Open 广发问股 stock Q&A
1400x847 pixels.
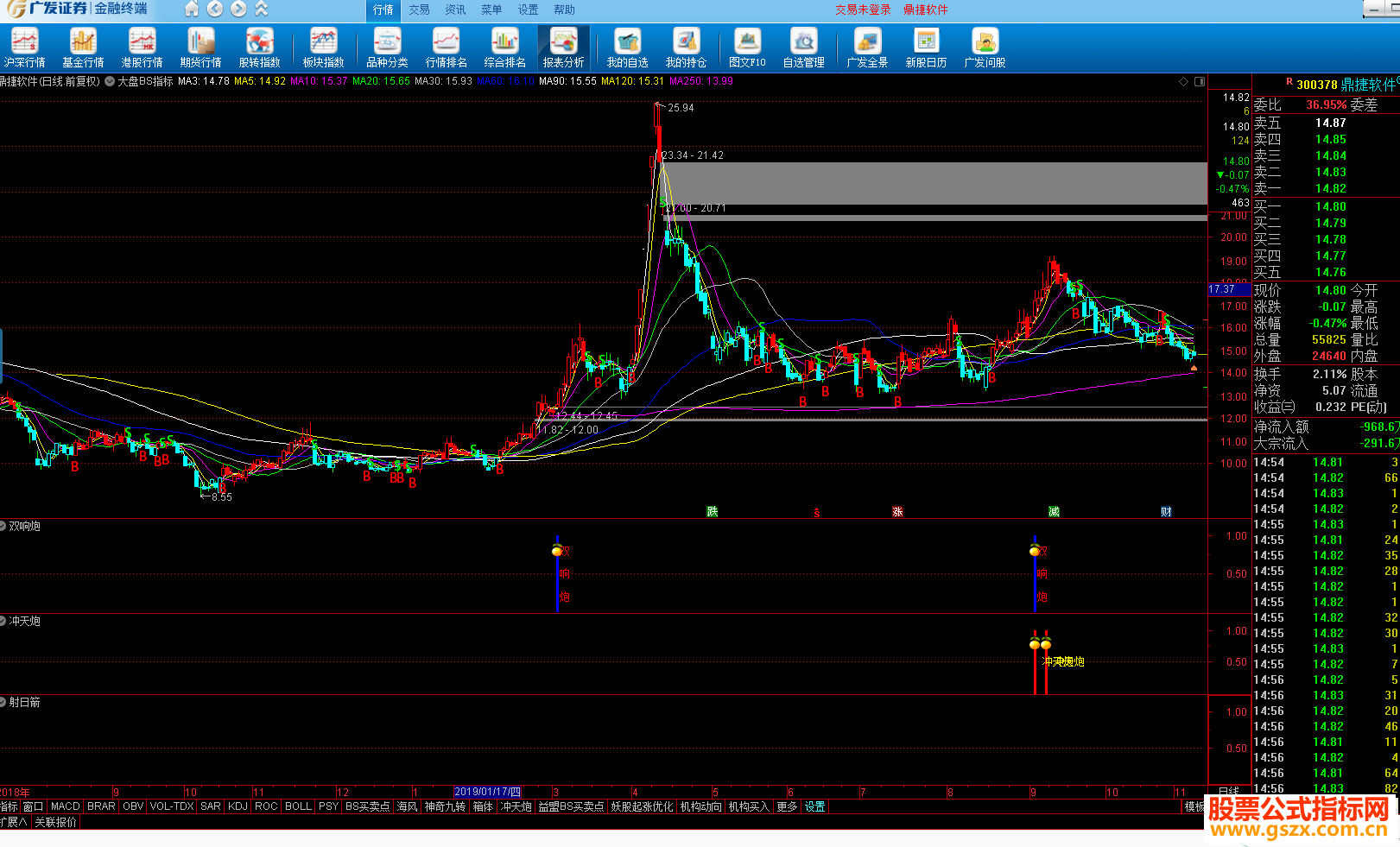coord(985,48)
